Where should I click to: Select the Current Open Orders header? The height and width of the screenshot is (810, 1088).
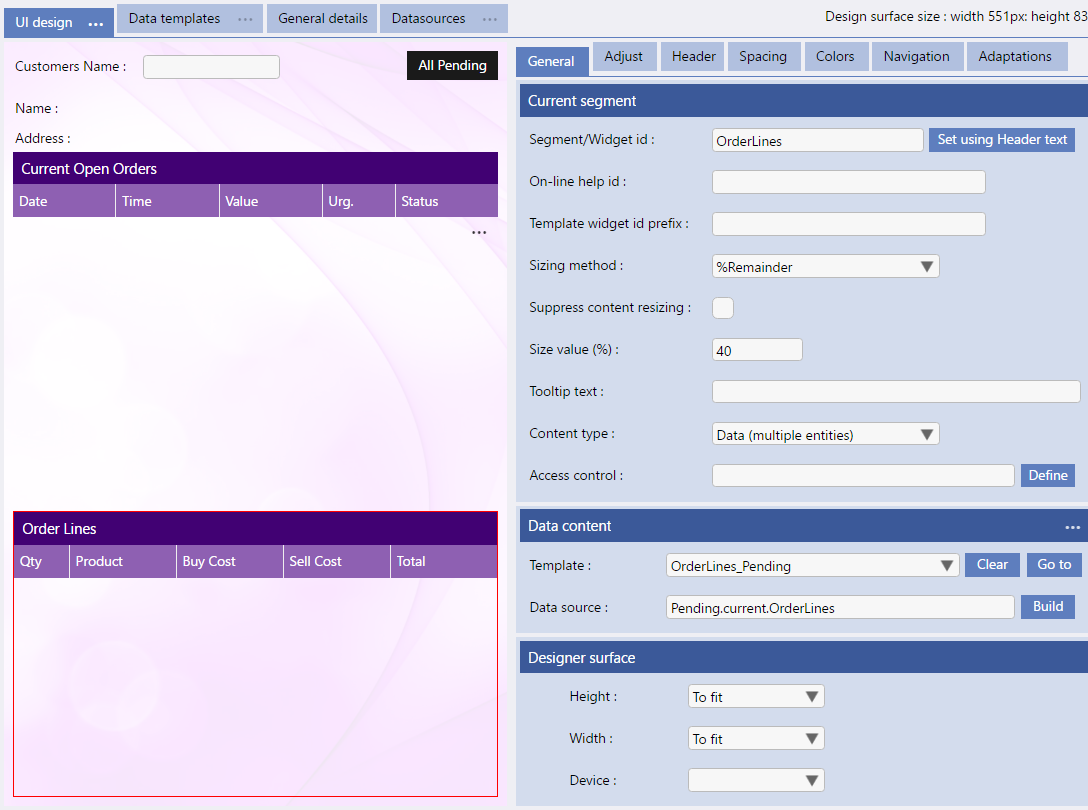tap(255, 169)
